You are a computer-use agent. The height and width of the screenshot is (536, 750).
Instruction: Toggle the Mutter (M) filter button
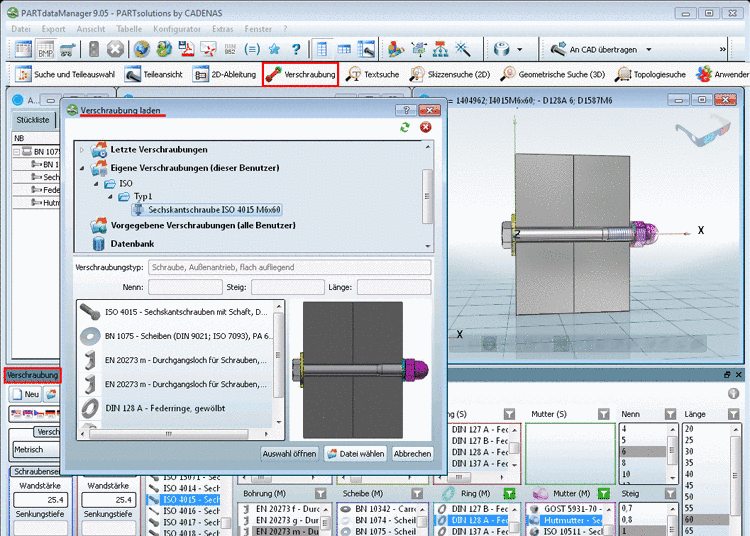(602, 493)
